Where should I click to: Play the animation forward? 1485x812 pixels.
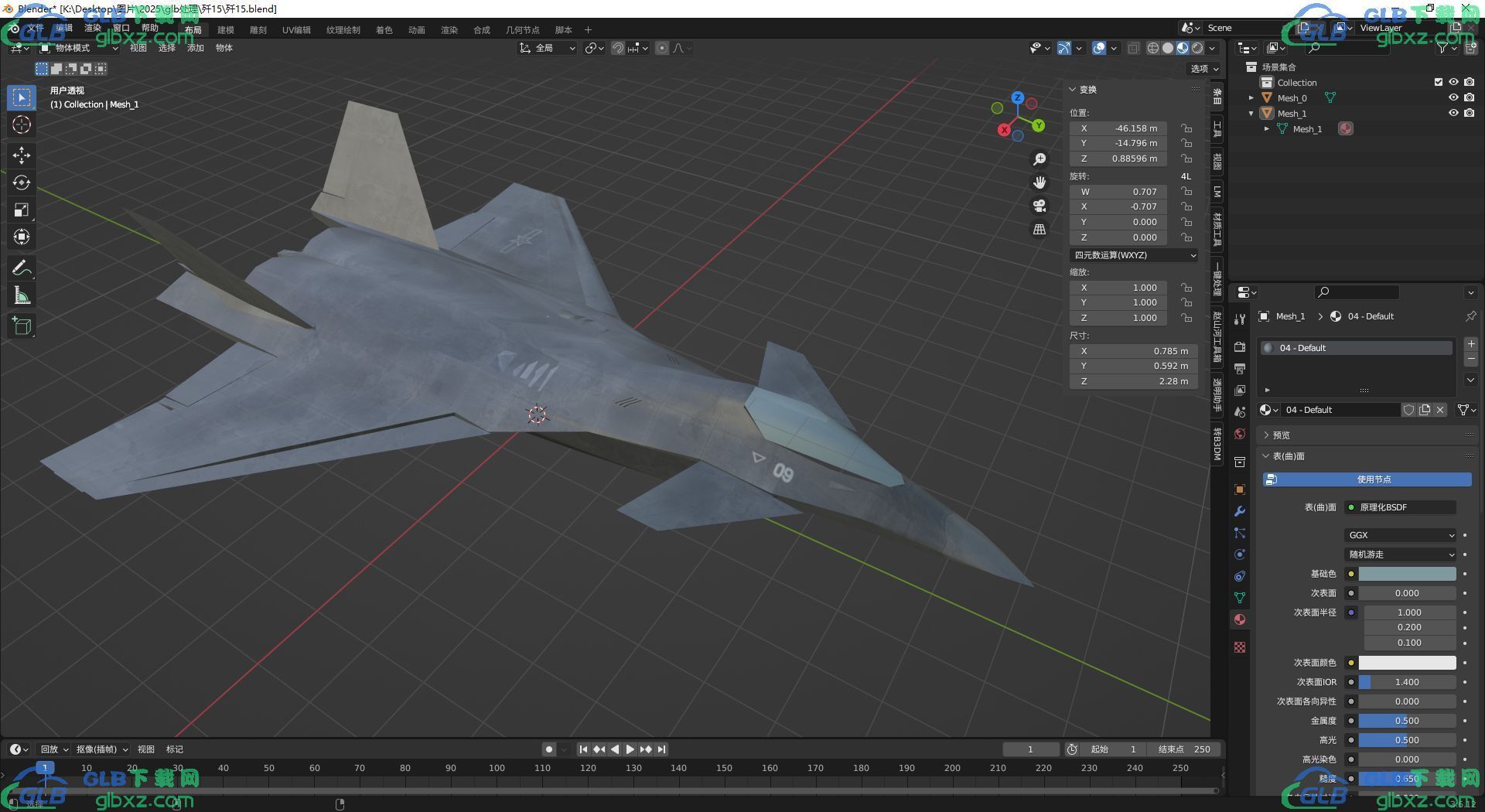(630, 749)
